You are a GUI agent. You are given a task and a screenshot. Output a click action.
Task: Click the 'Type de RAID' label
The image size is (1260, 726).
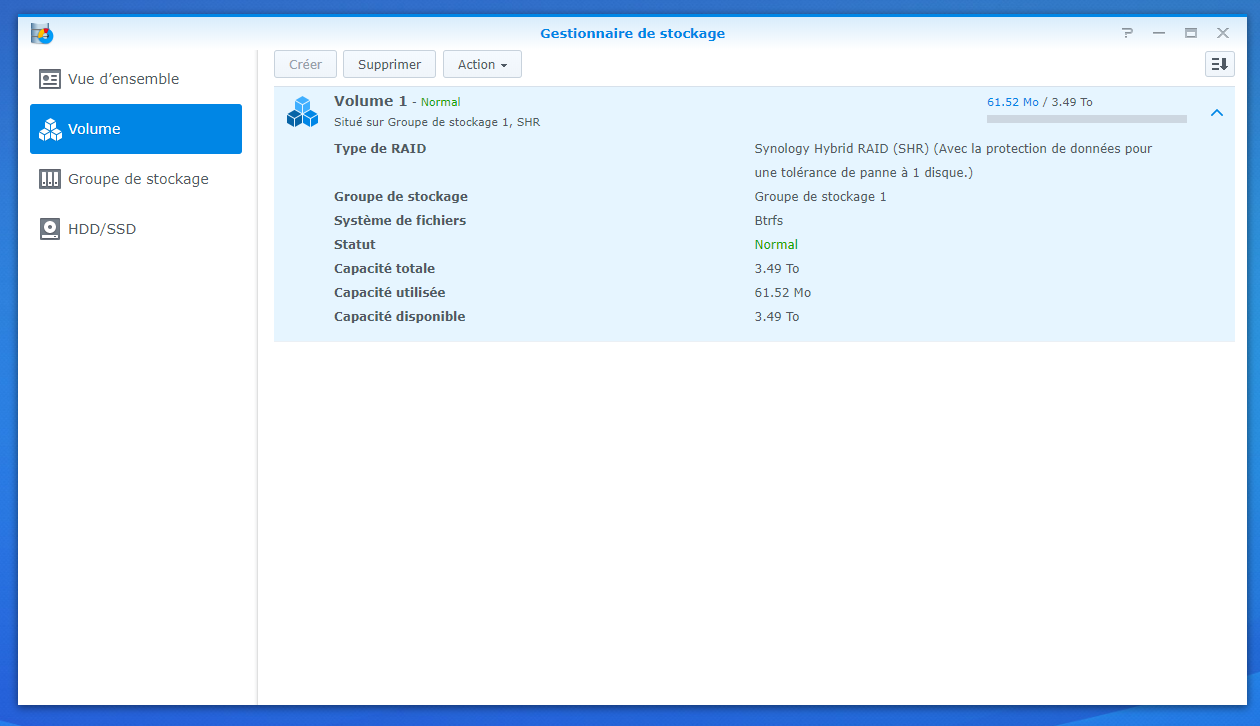point(380,149)
